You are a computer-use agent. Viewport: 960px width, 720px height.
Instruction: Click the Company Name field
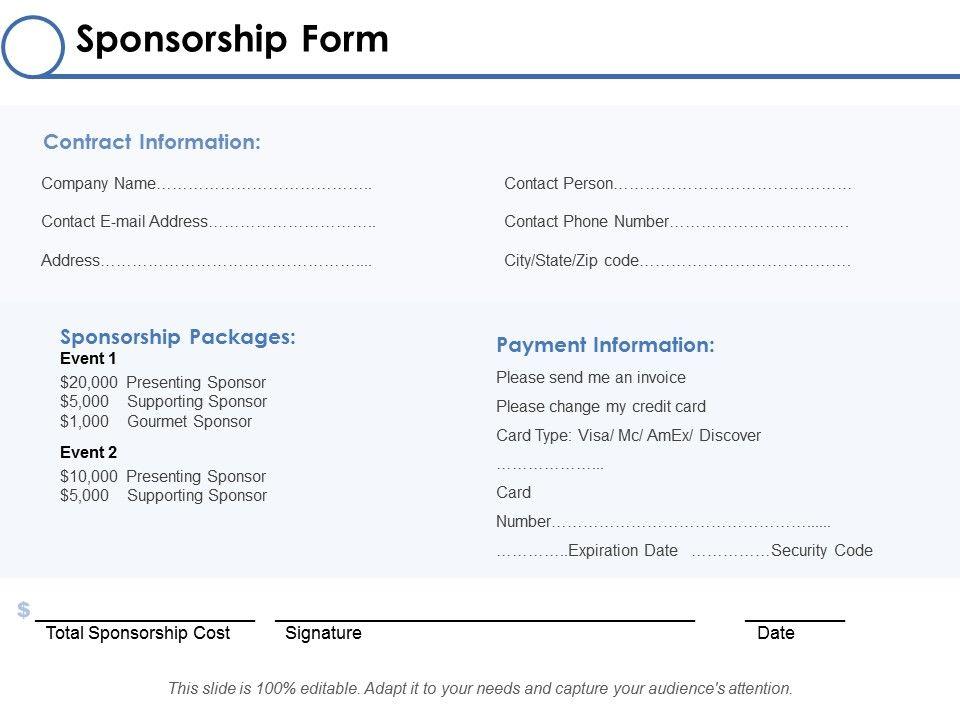[265, 184]
